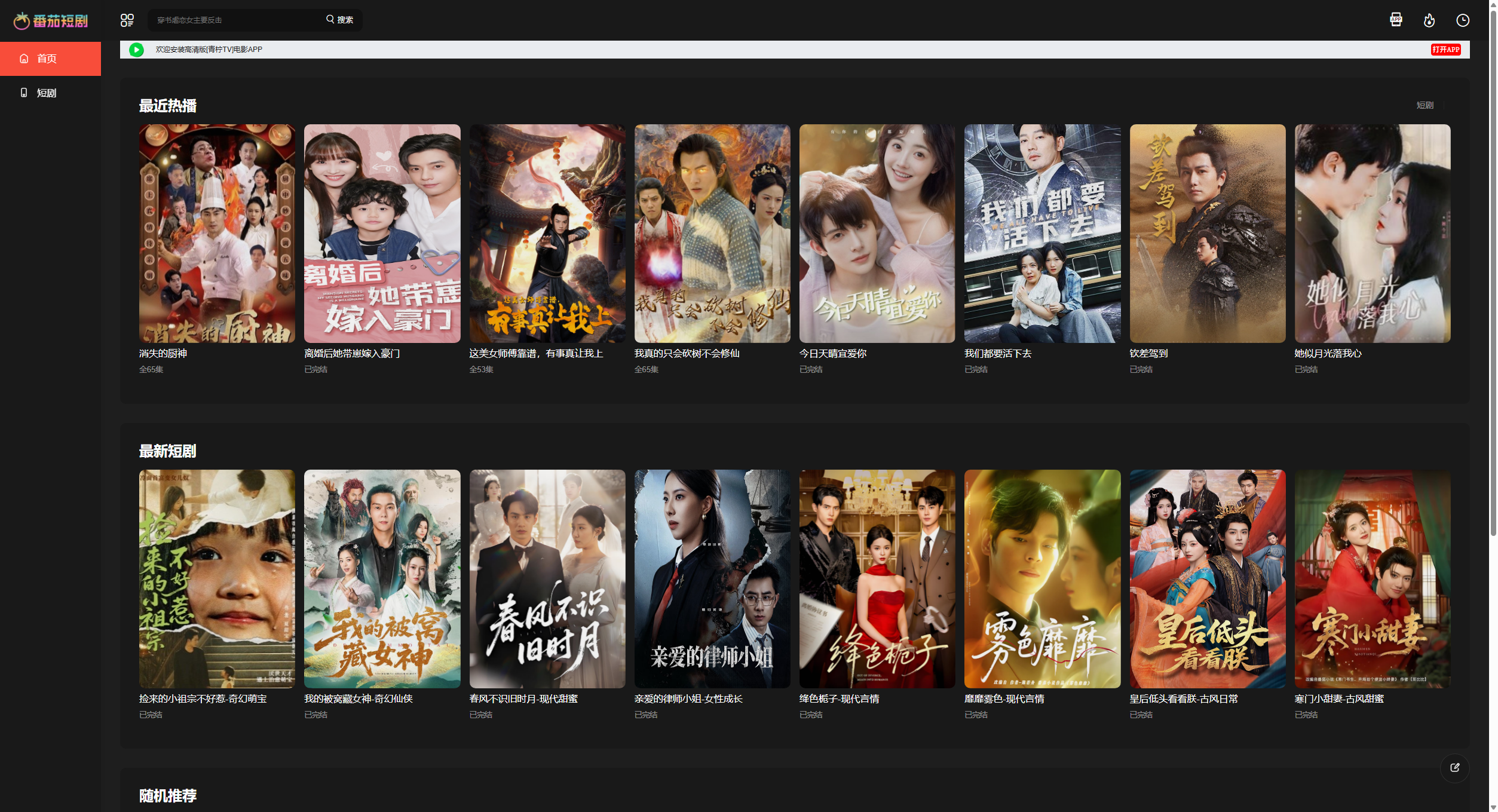This screenshot has height=812, width=1498.
Task: Click title 亲爱的律师小姐-女性成长
Action: coord(688,699)
